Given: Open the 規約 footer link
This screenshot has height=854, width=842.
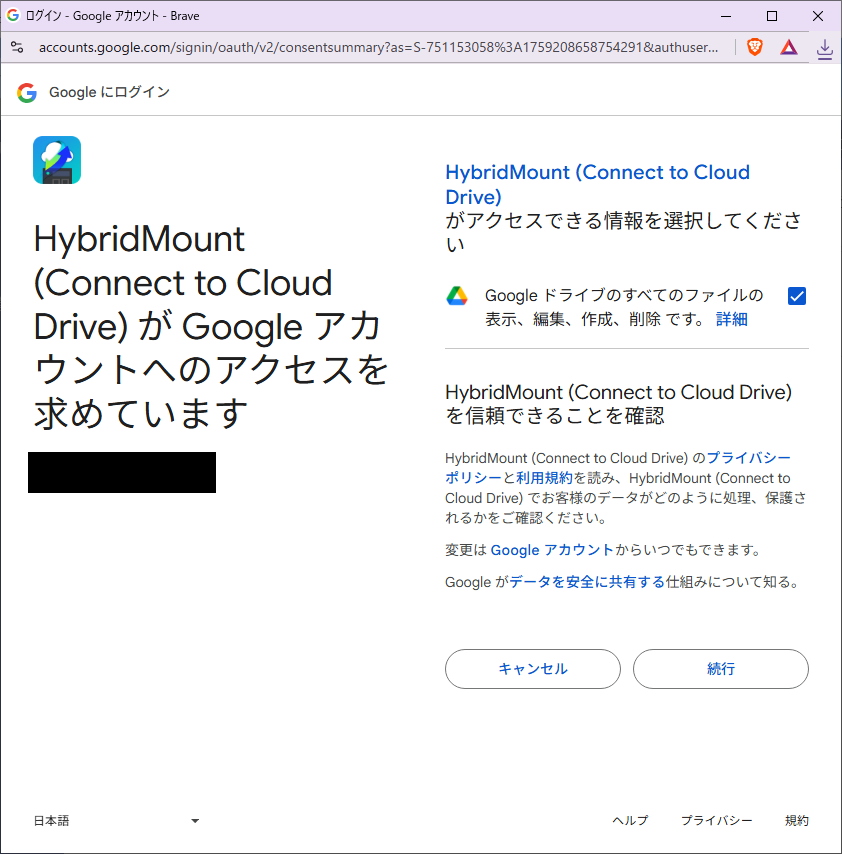Looking at the screenshot, I should pyautogui.click(x=797, y=820).
